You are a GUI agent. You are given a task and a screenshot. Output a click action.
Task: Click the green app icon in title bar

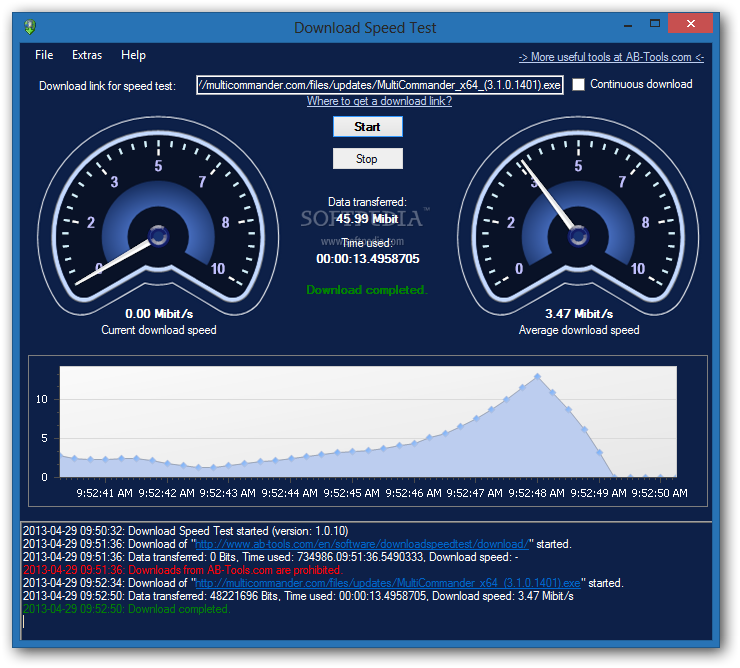(30, 27)
